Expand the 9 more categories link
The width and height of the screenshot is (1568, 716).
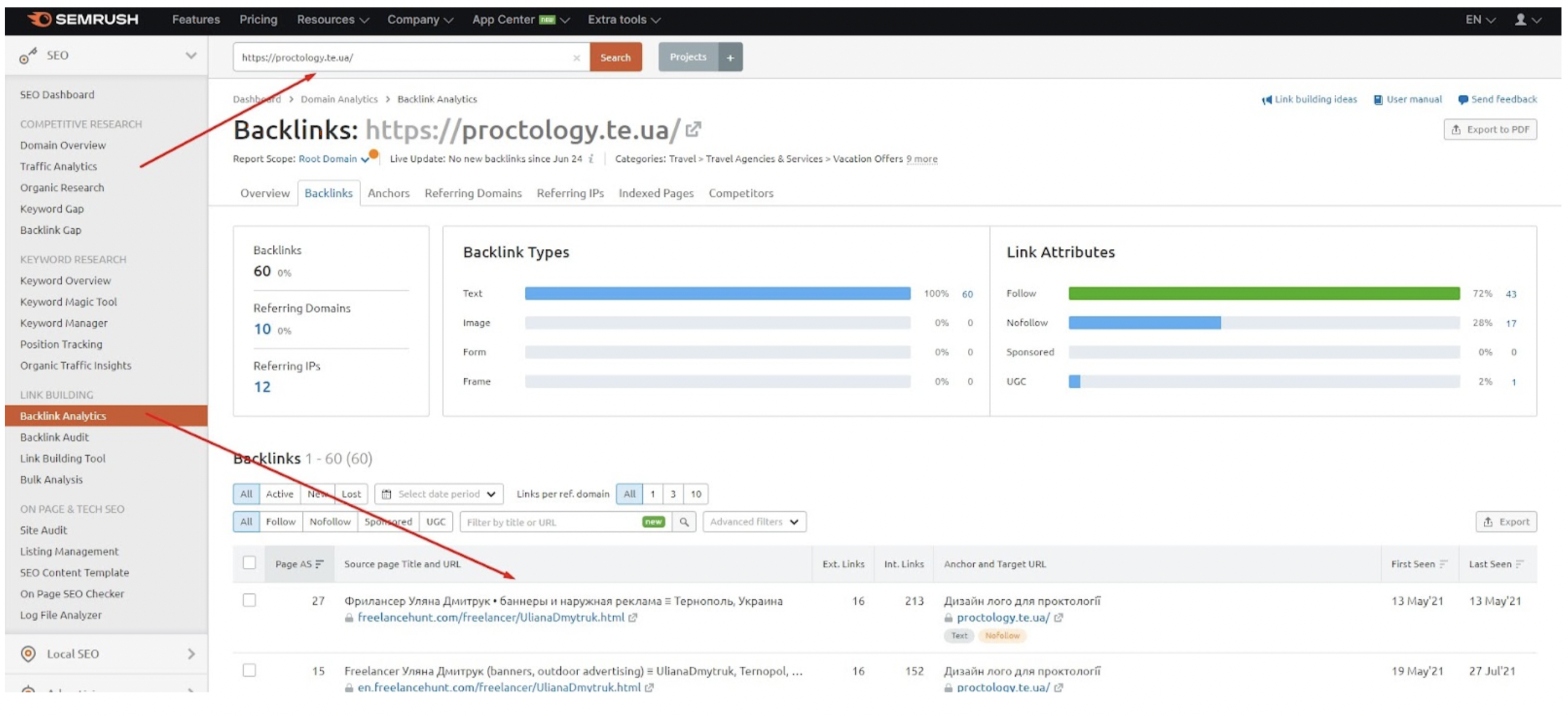coord(922,159)
